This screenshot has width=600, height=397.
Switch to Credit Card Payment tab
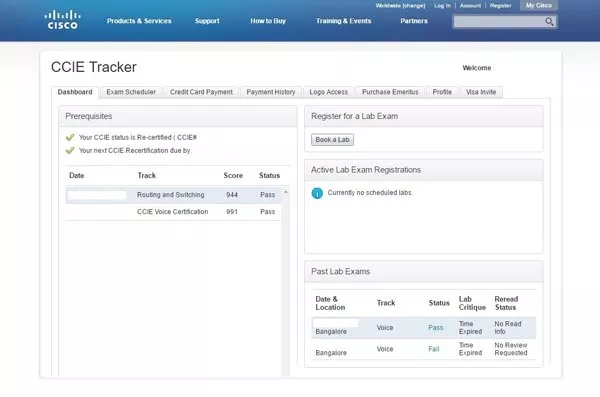[201, 92]
